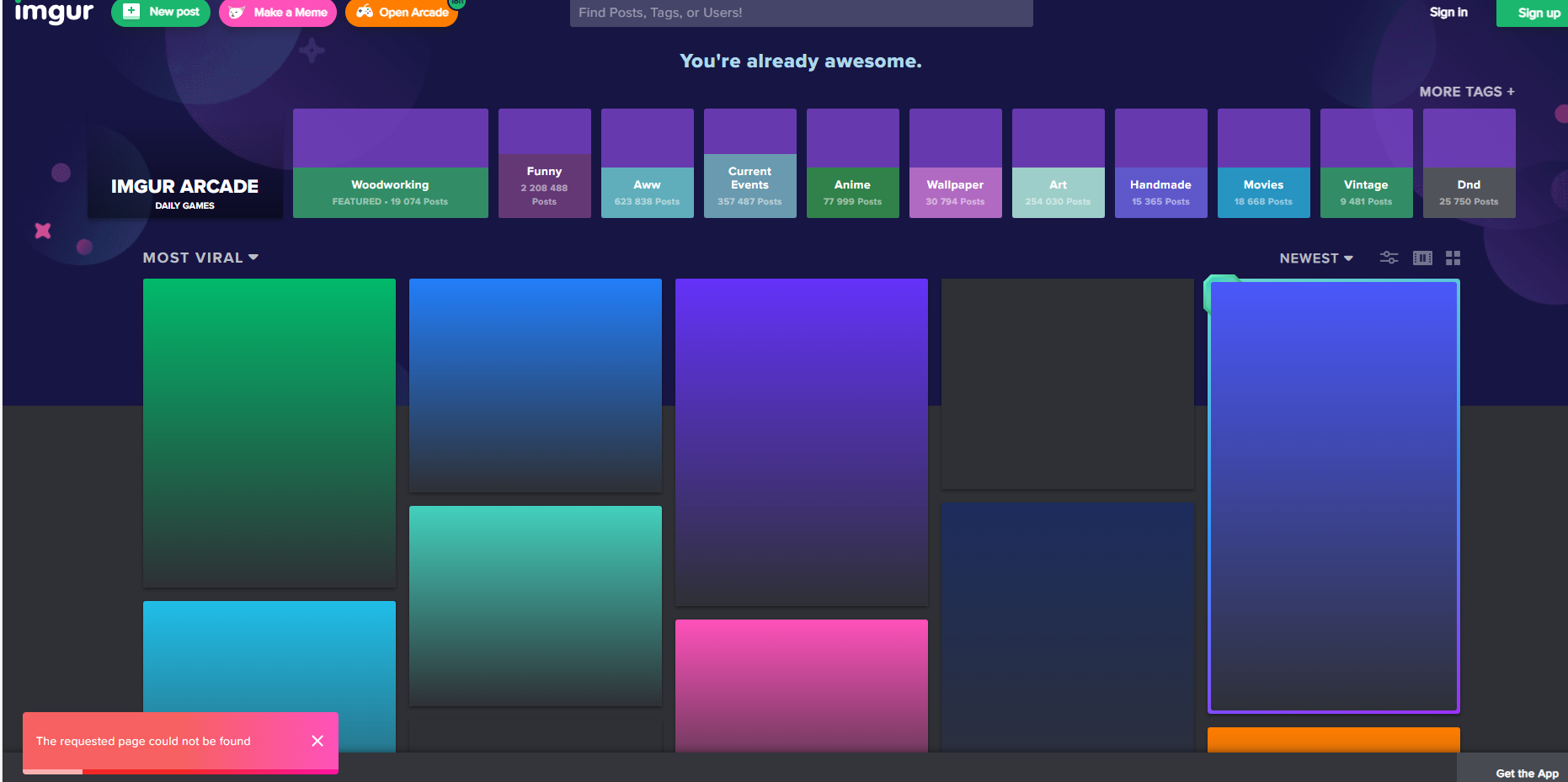Open the Newest sort dropdown
The width and height of the screenshot is (1568, 782).
[x=1315, y=258]
